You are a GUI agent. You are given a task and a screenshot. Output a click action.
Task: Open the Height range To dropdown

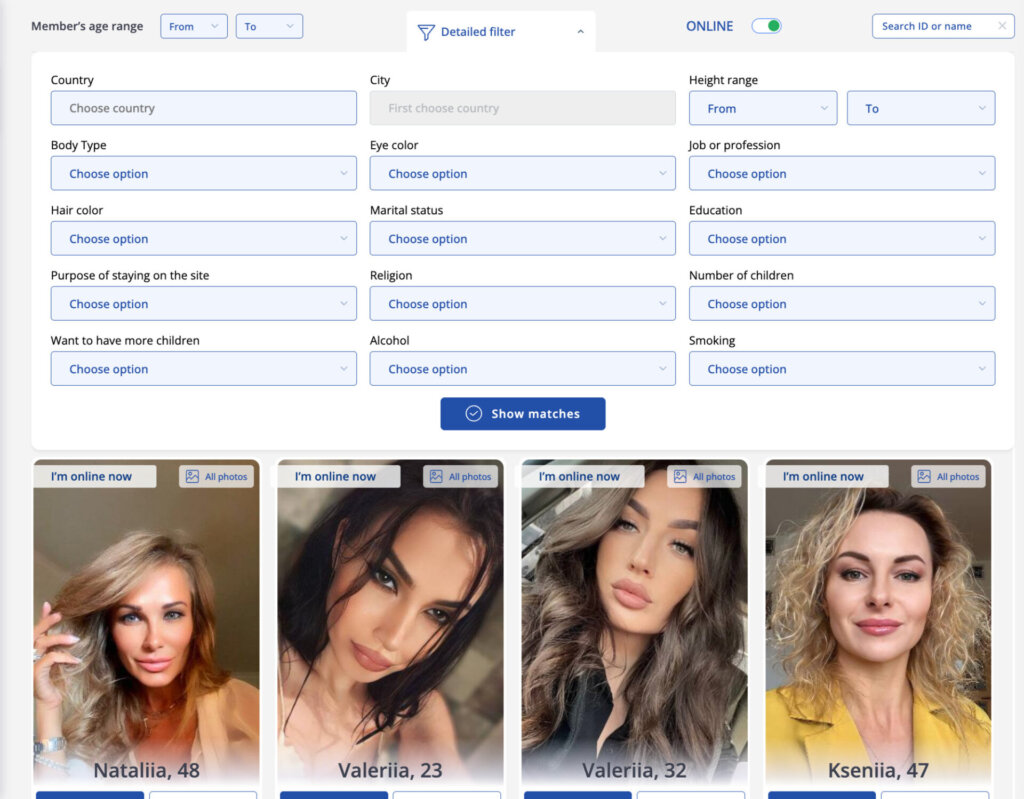(920, 107)
